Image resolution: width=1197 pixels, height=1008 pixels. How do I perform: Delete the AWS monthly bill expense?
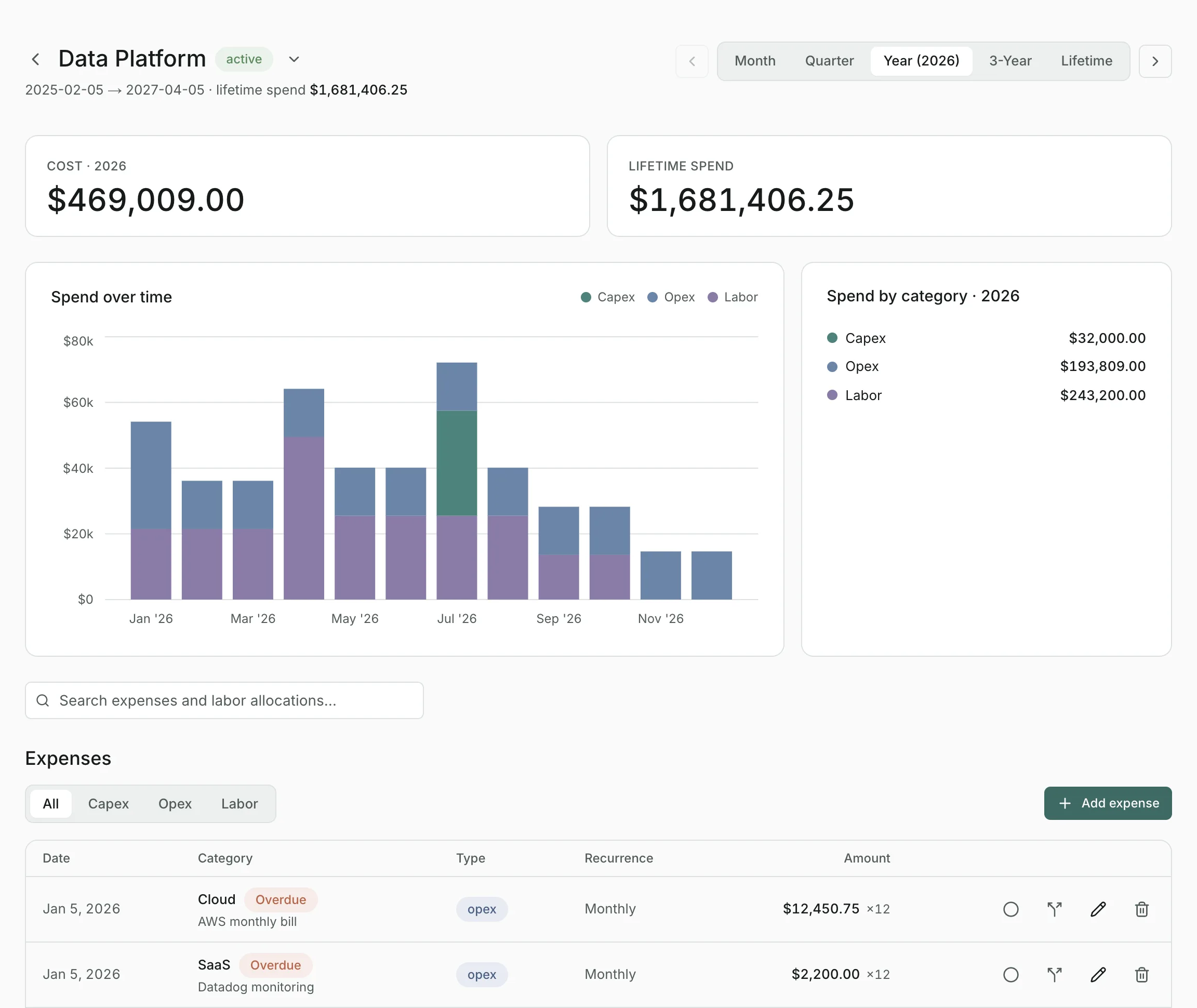pyautogui.click(x=1141, y=909)
